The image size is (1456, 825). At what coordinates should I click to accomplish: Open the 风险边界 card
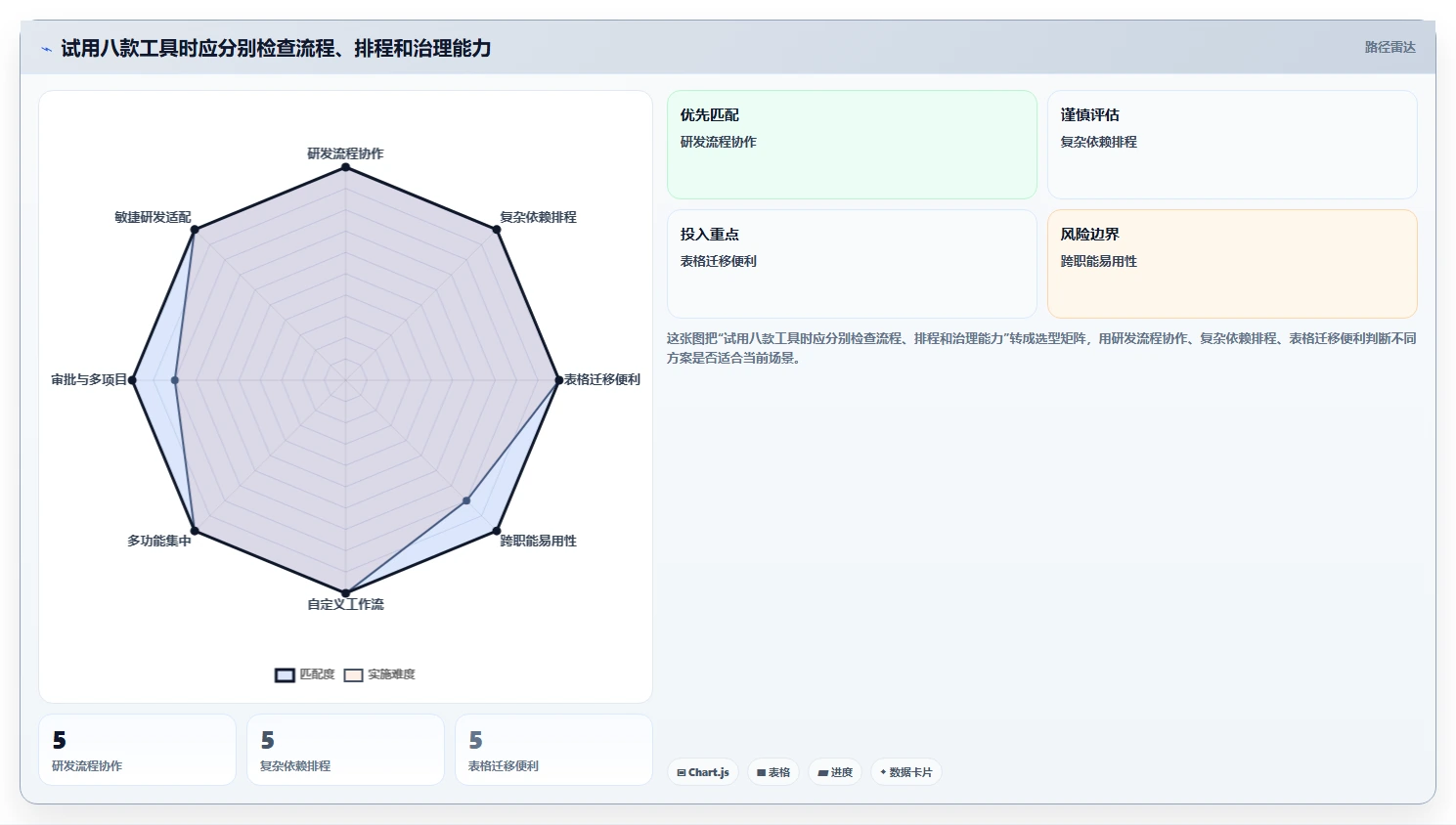[1232, 264]
